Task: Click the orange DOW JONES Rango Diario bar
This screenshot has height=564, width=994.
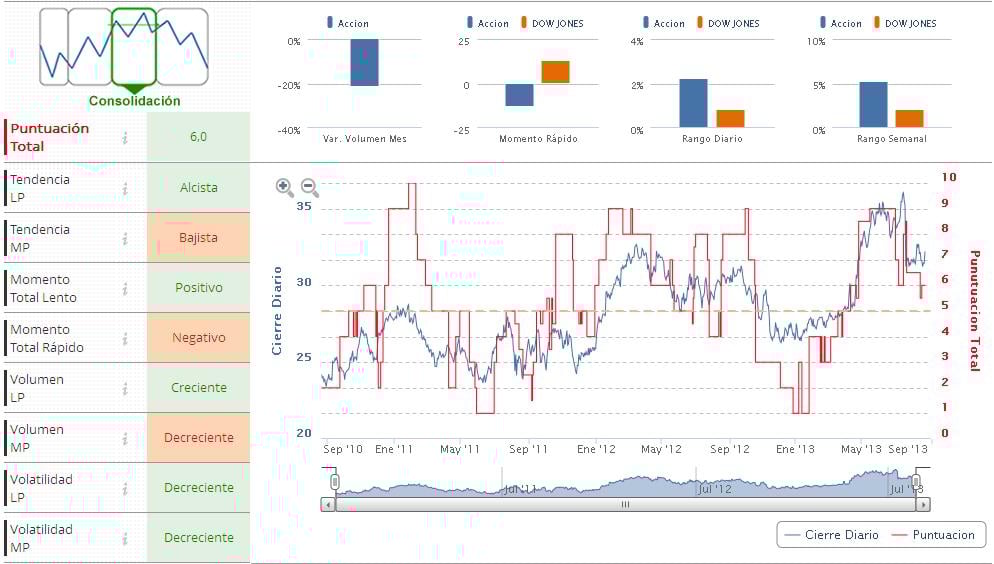Action: point(730,119)
